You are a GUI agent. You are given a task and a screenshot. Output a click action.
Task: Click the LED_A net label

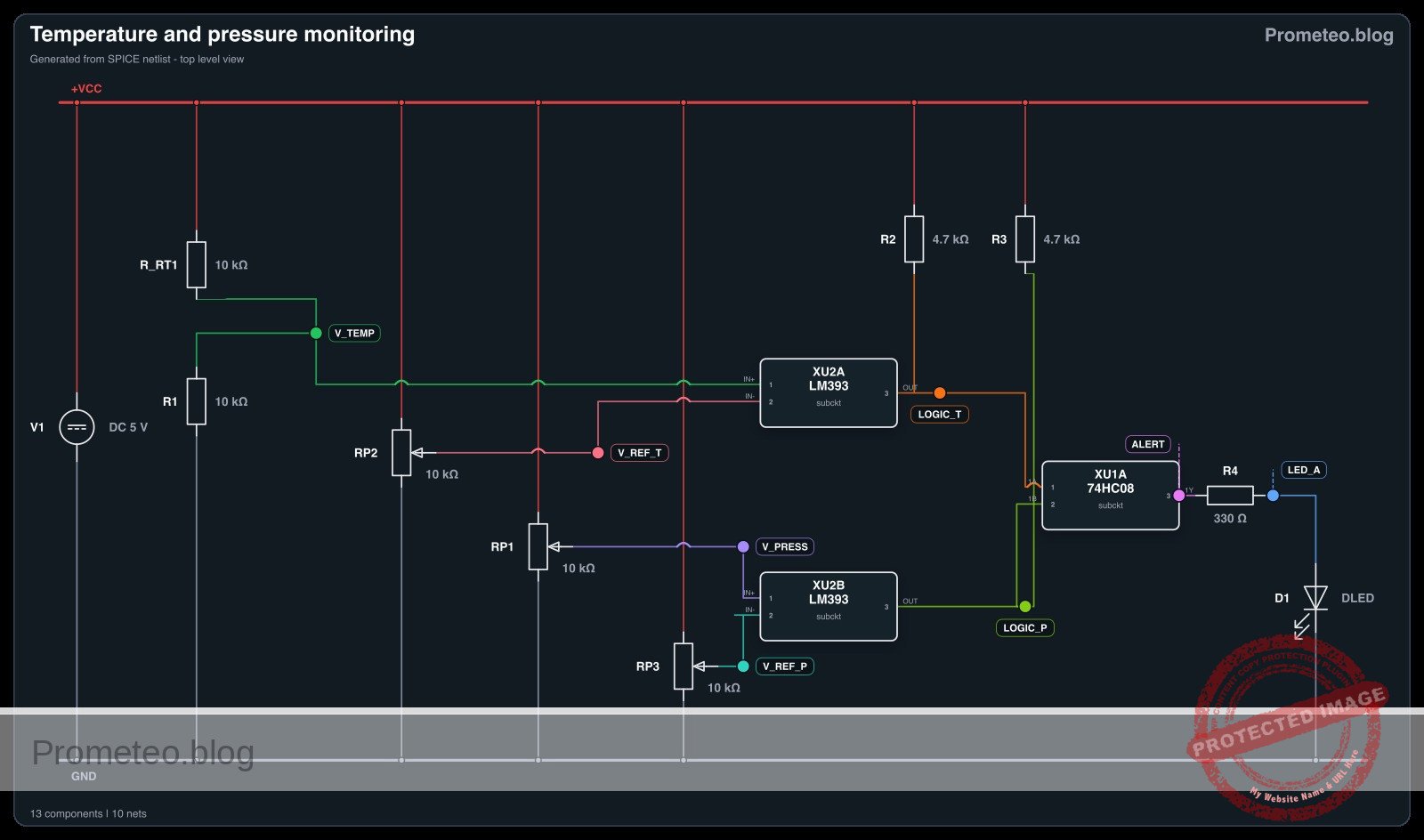(1304, 470)
